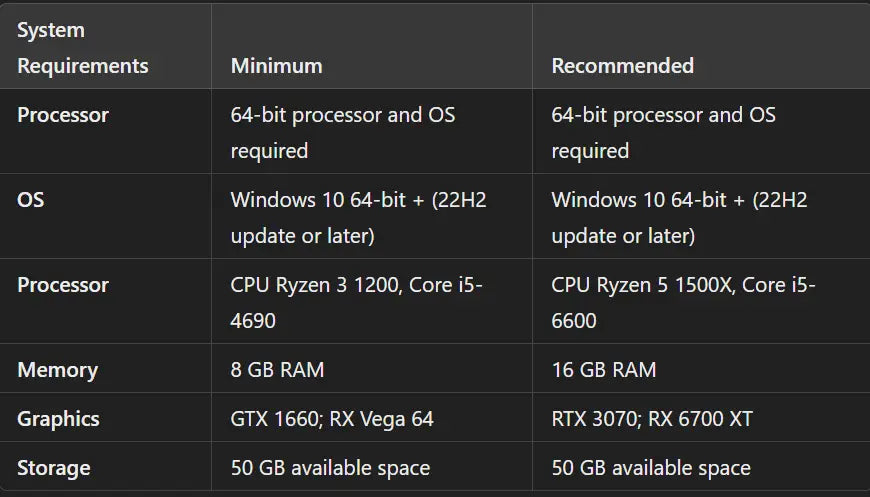The width and height of the screenshot is (870, 497).
Task: Select the "Storage" row label
Action: [53, 468]
